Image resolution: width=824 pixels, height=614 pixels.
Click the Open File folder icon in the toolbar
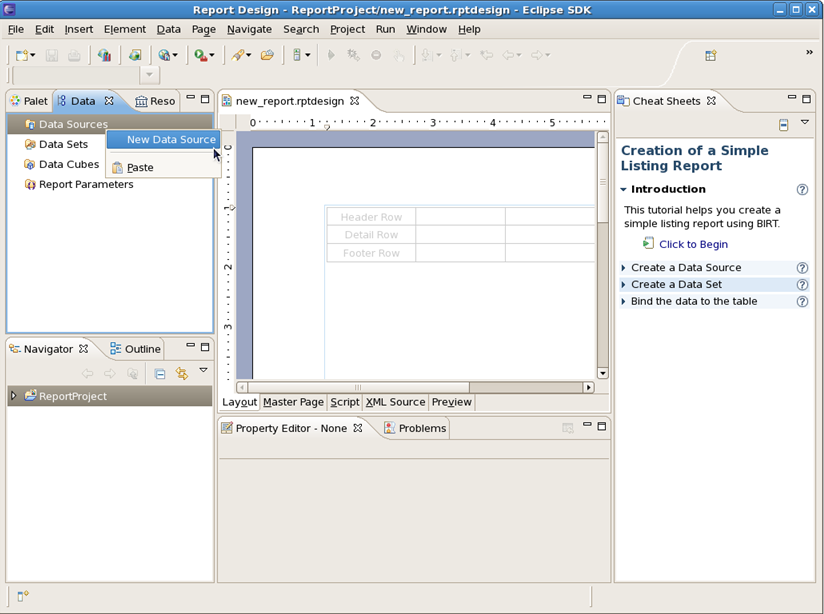click(267, 55)
